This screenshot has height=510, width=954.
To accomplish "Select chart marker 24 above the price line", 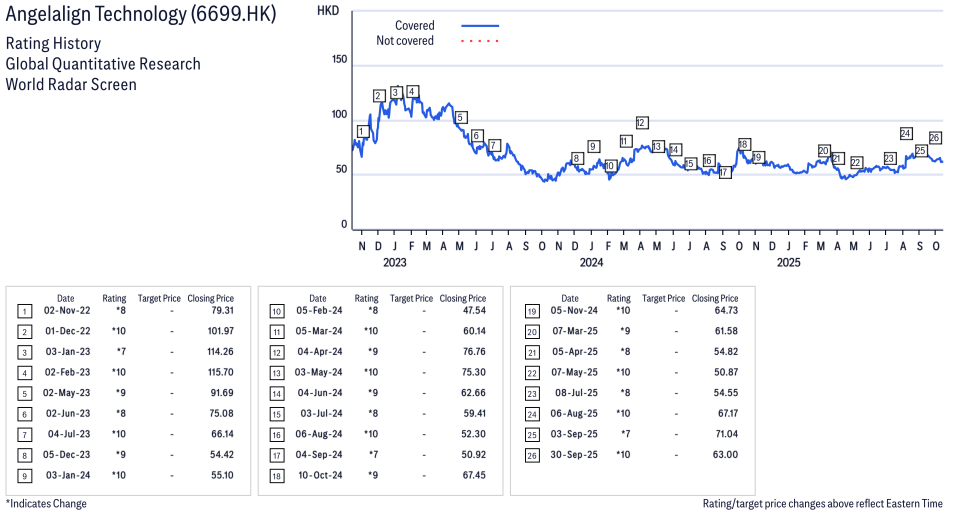I will pos(906,133).
